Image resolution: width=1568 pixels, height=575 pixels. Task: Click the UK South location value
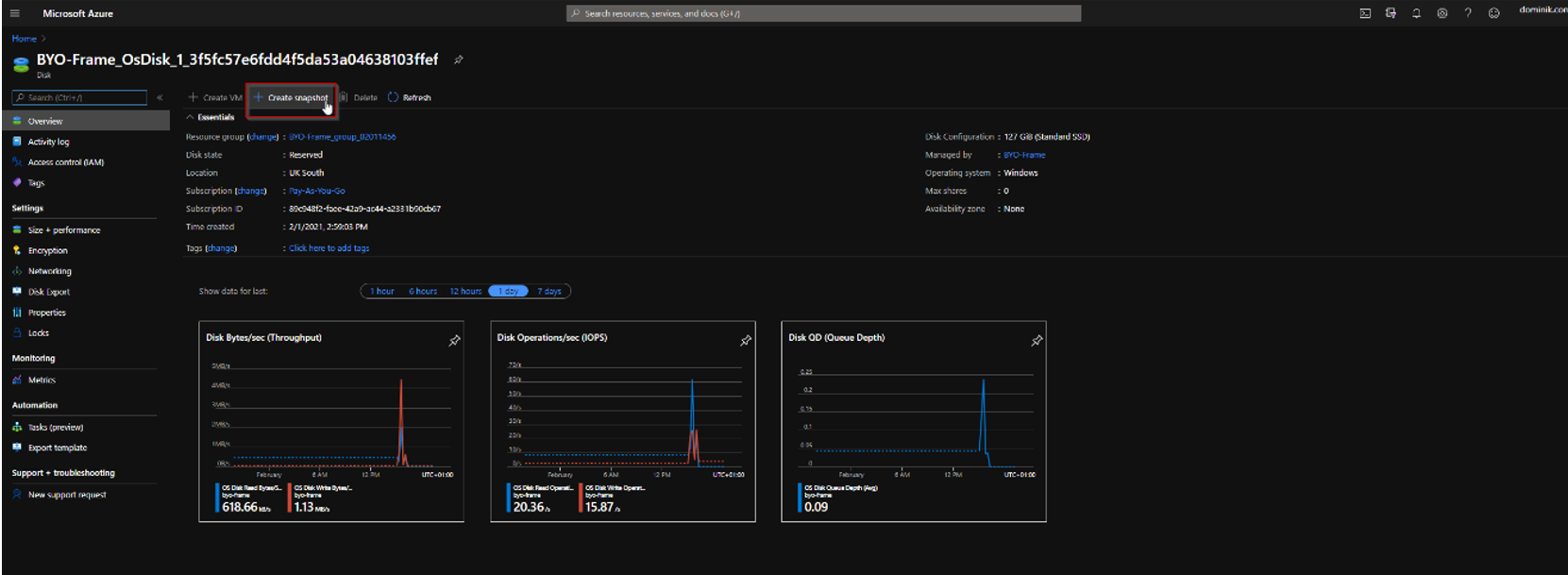click(306, 173)
